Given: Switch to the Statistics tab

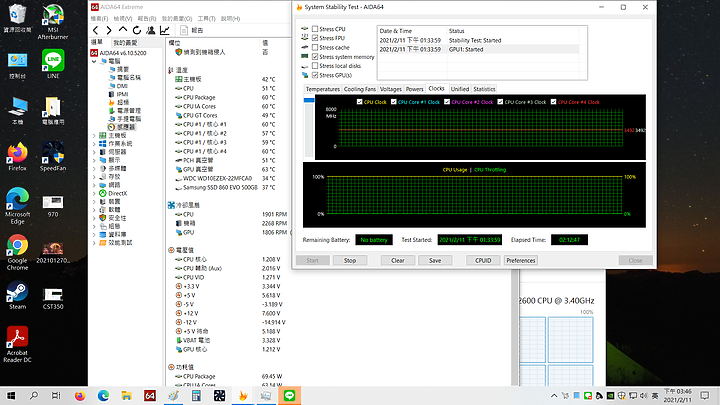Looking at the screenshot, I should (x=484, y=89).
